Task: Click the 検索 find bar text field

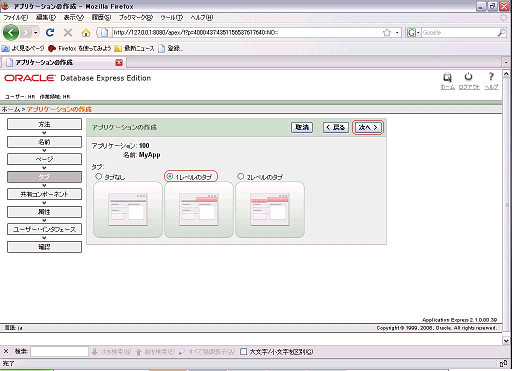Action: coord(59,351)
